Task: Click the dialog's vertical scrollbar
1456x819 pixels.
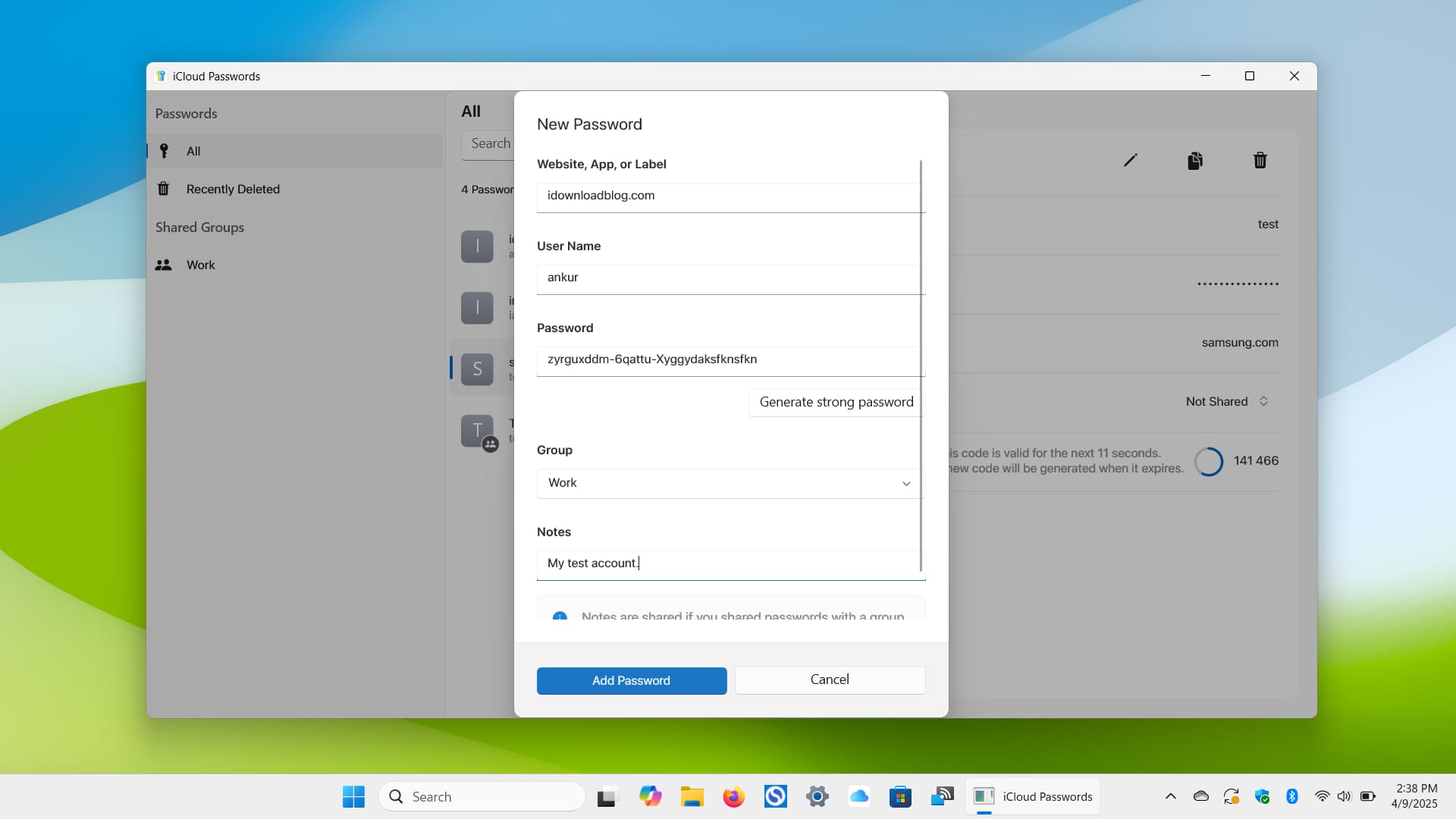Action: tap(921, 364)
